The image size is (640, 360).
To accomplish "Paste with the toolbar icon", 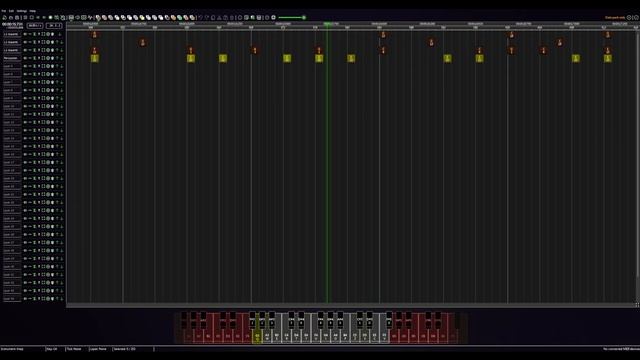I will [x=226, y=18].
